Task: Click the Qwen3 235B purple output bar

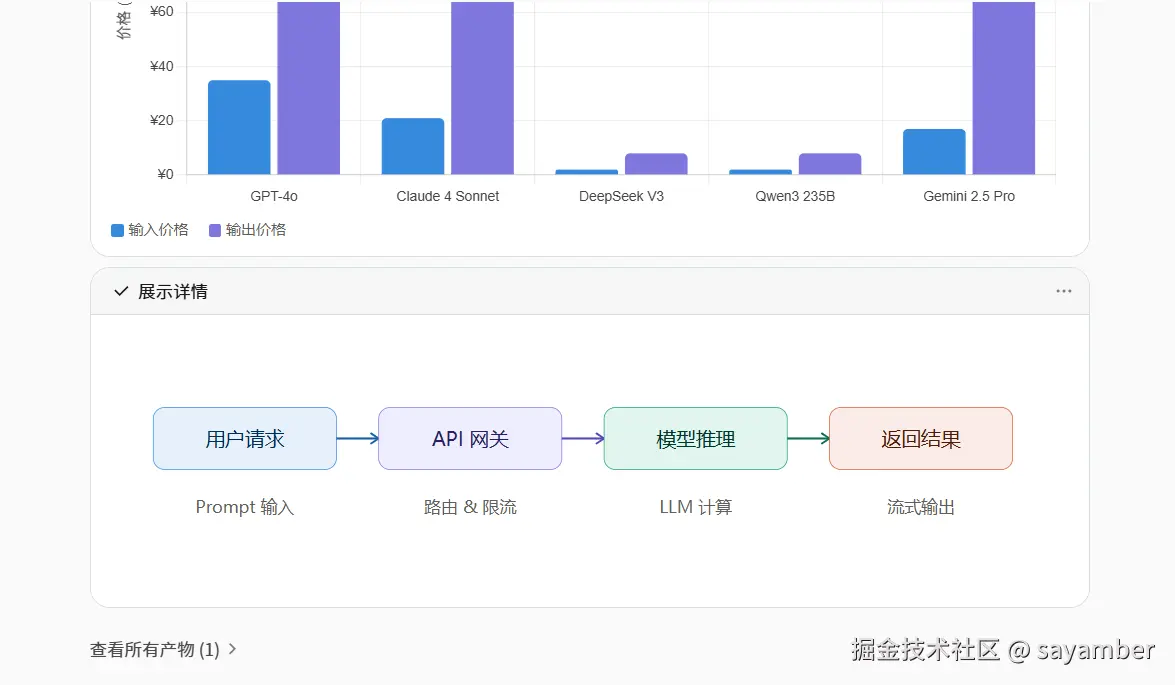Action: click(830, 164)
